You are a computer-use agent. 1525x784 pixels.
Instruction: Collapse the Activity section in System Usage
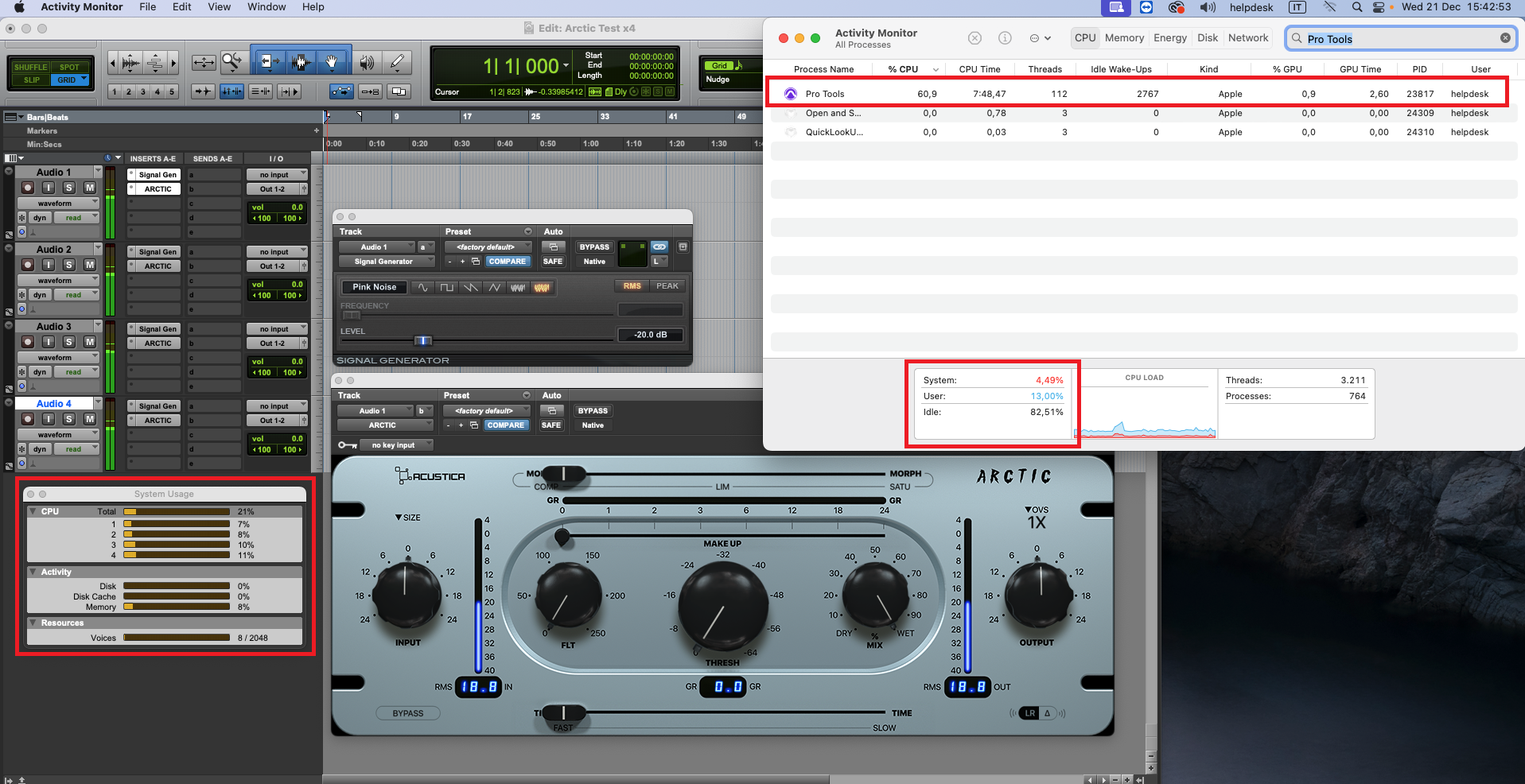coord(33,572)
